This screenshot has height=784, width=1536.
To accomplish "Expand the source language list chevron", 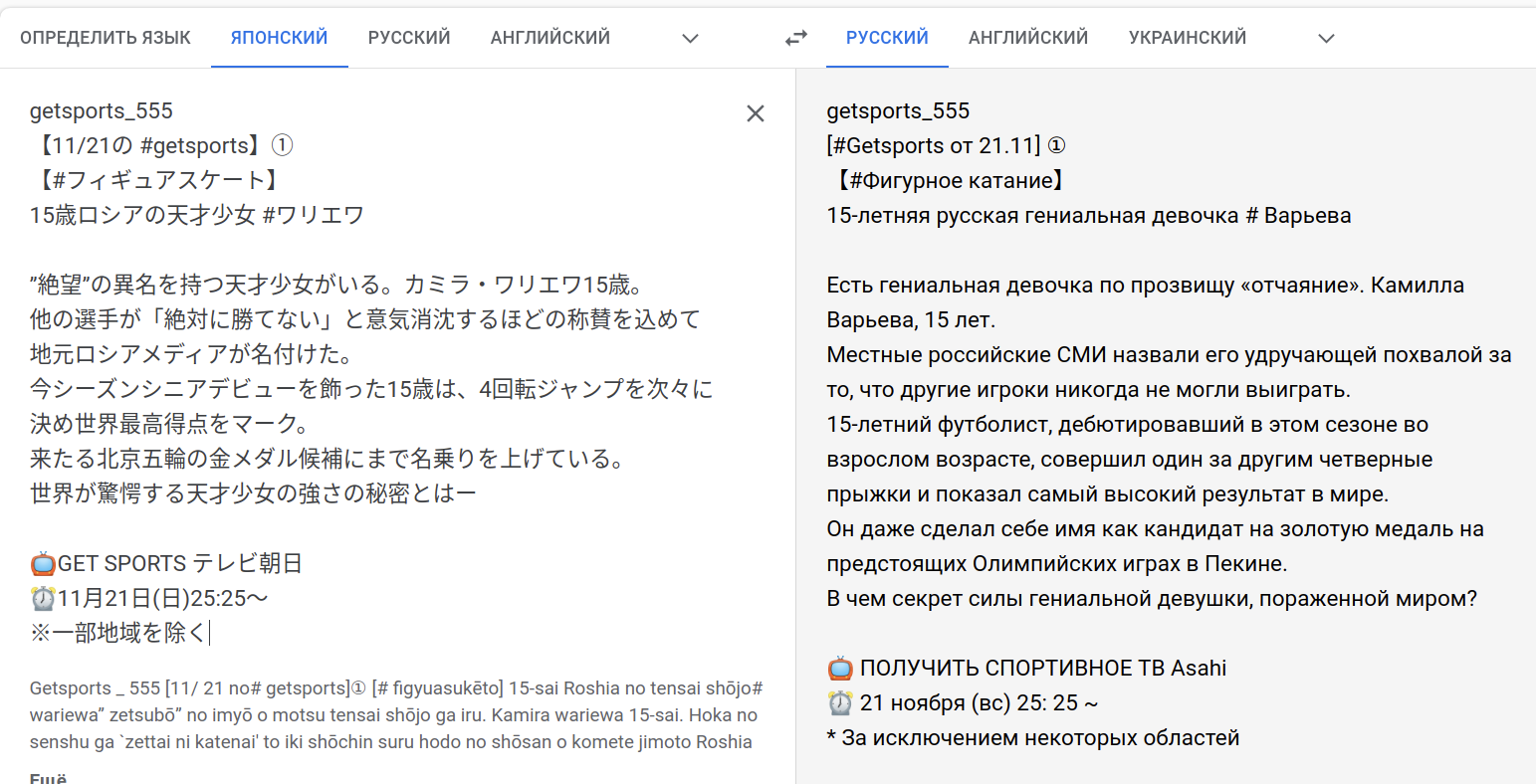I will (x=690, y=38).
